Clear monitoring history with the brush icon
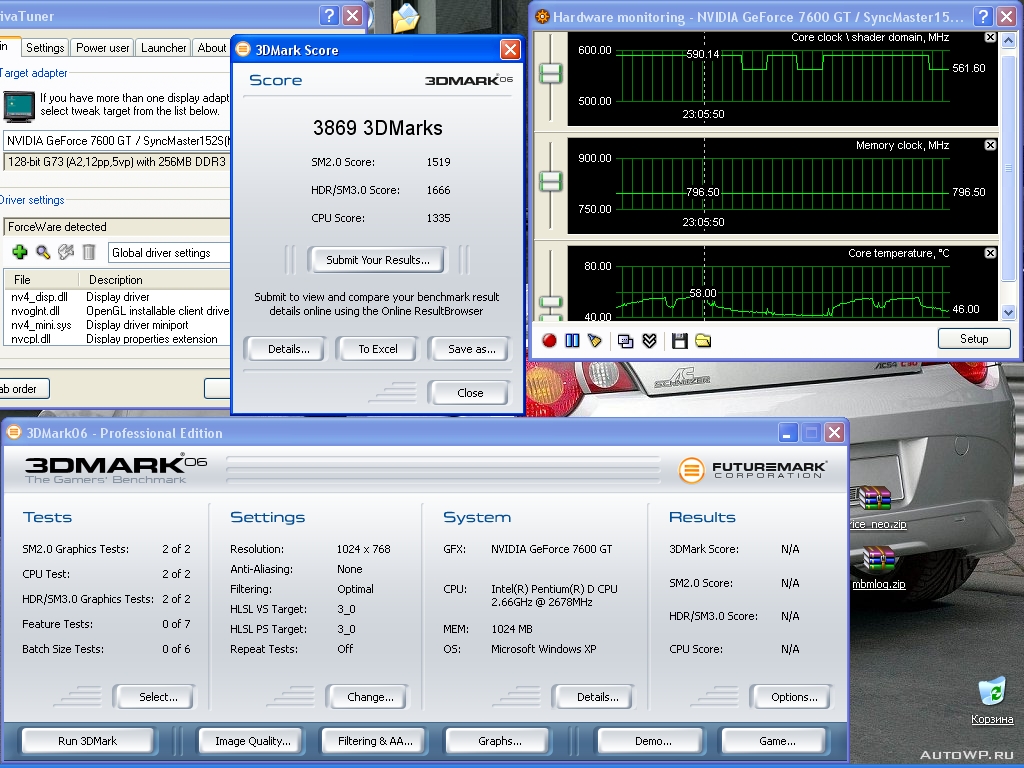Image resolution: width=1024 pixels, height=768 pixels. [594, 340]
